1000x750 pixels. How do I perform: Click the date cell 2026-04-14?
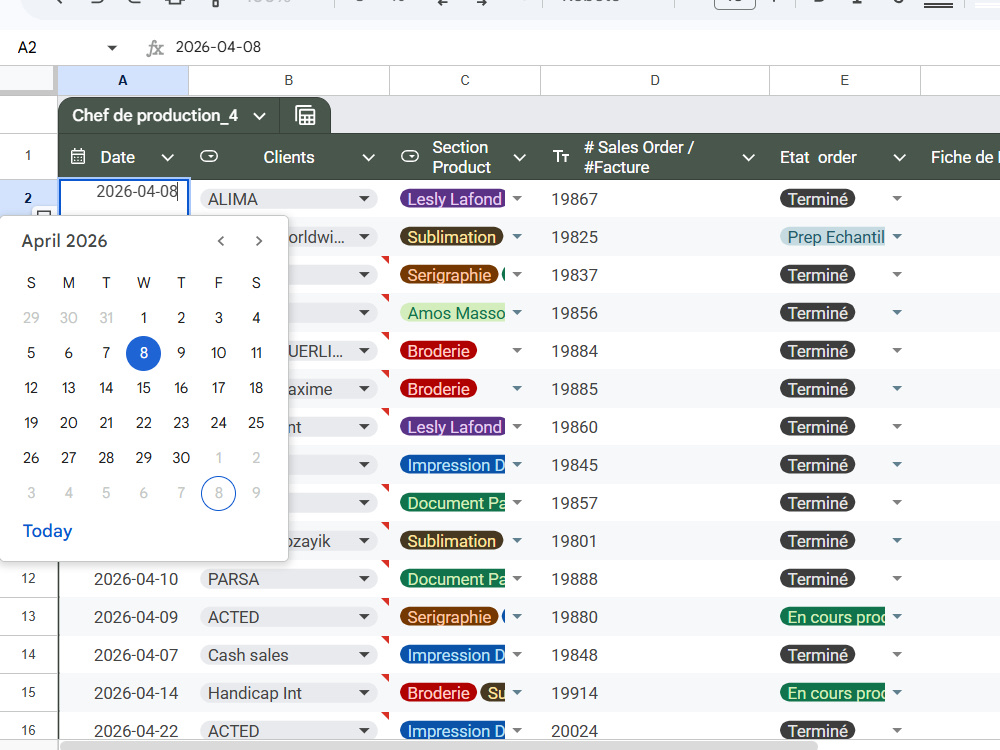pos(124,693)
